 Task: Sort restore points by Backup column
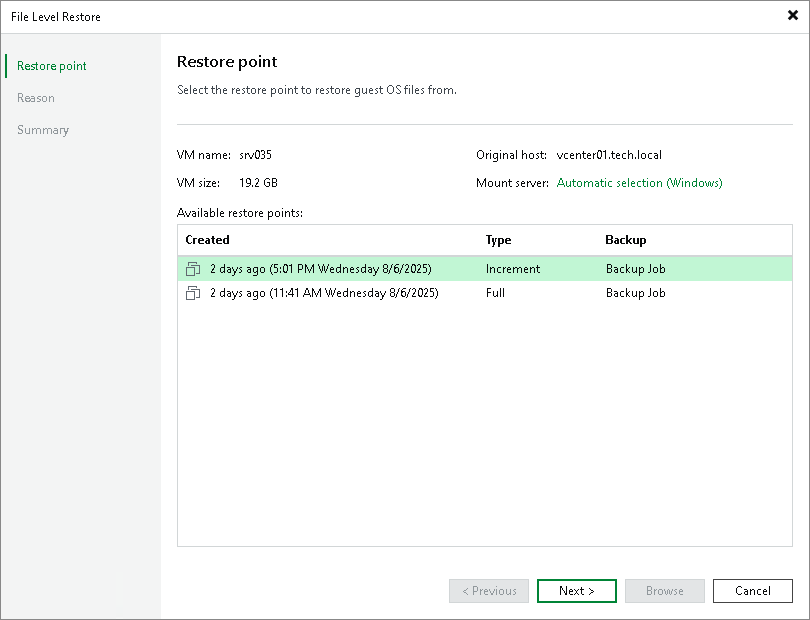[624, 240]
